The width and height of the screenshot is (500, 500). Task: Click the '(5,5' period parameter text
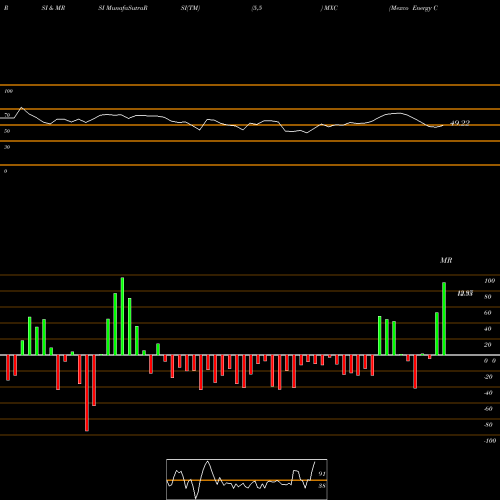coord(257,8)
